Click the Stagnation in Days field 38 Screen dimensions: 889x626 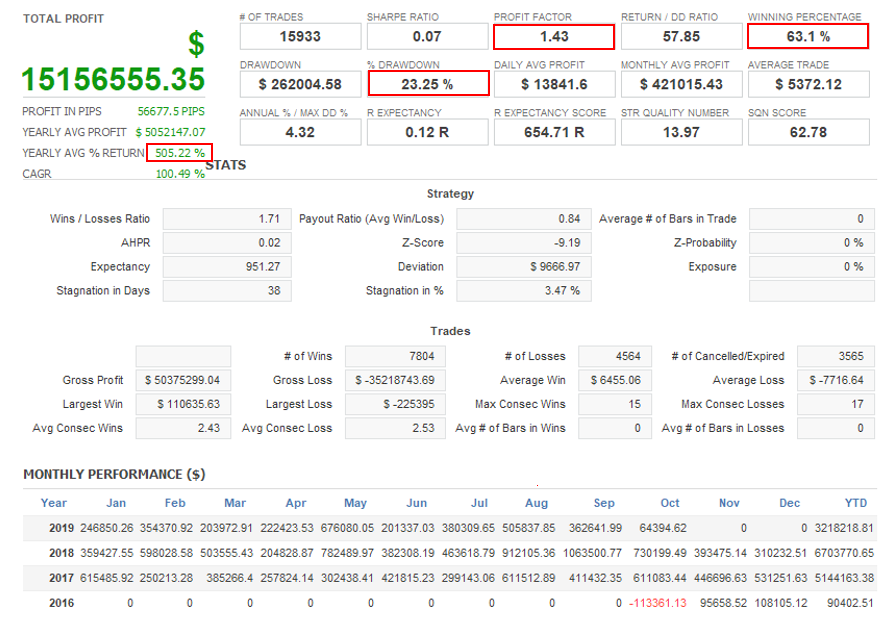point(227,290)
